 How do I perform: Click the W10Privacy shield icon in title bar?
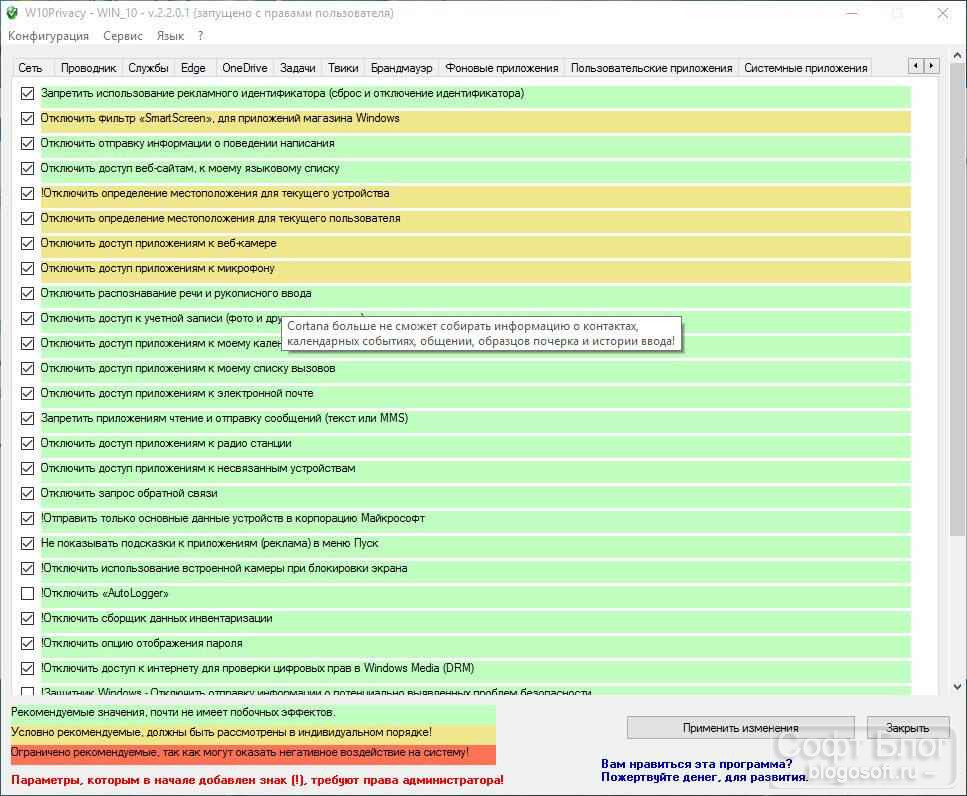pos(12,13)
